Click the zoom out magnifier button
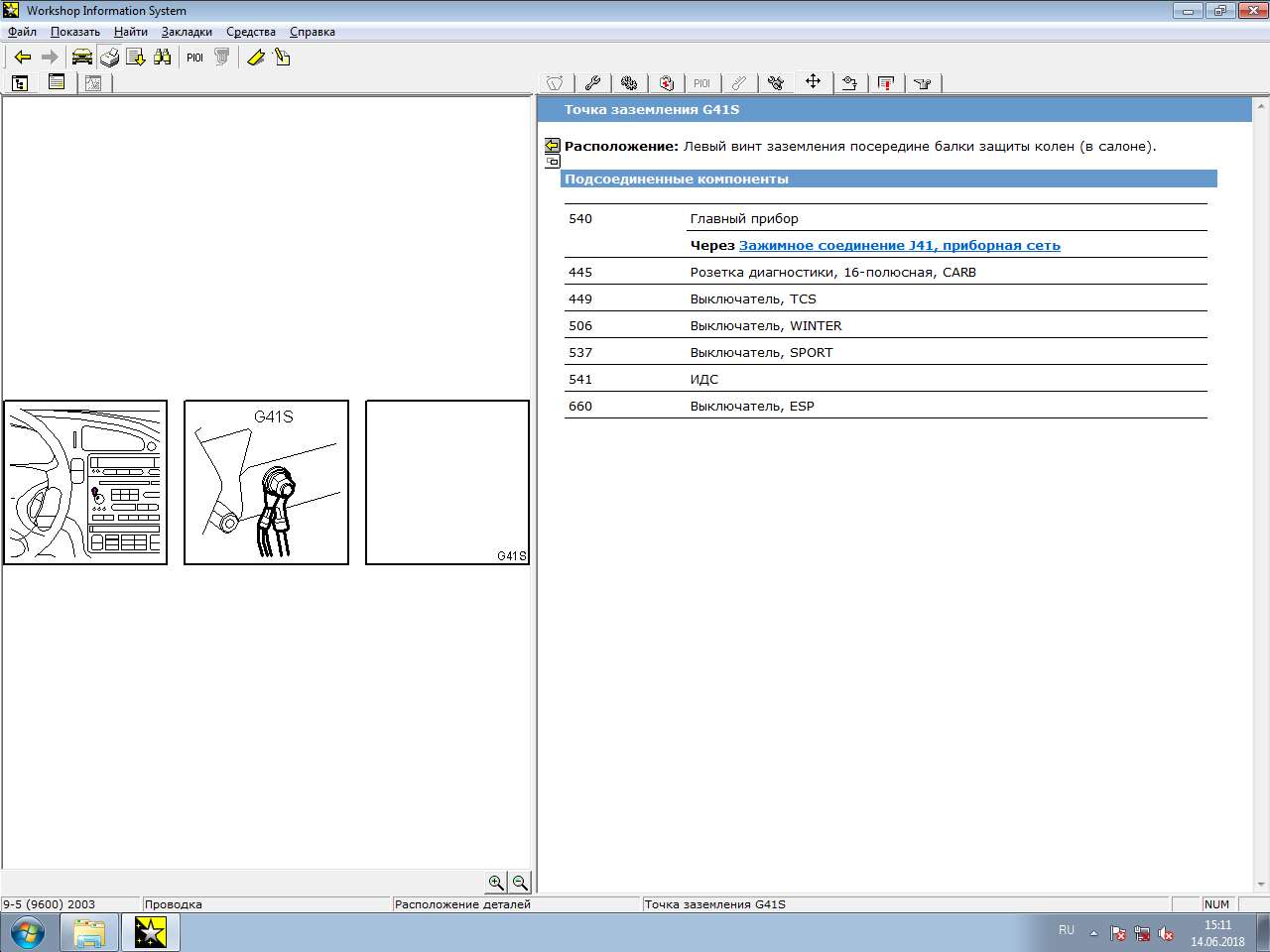Image resolution: width=1270 pixels, height=952 pixels. click(x=520, y=882)
